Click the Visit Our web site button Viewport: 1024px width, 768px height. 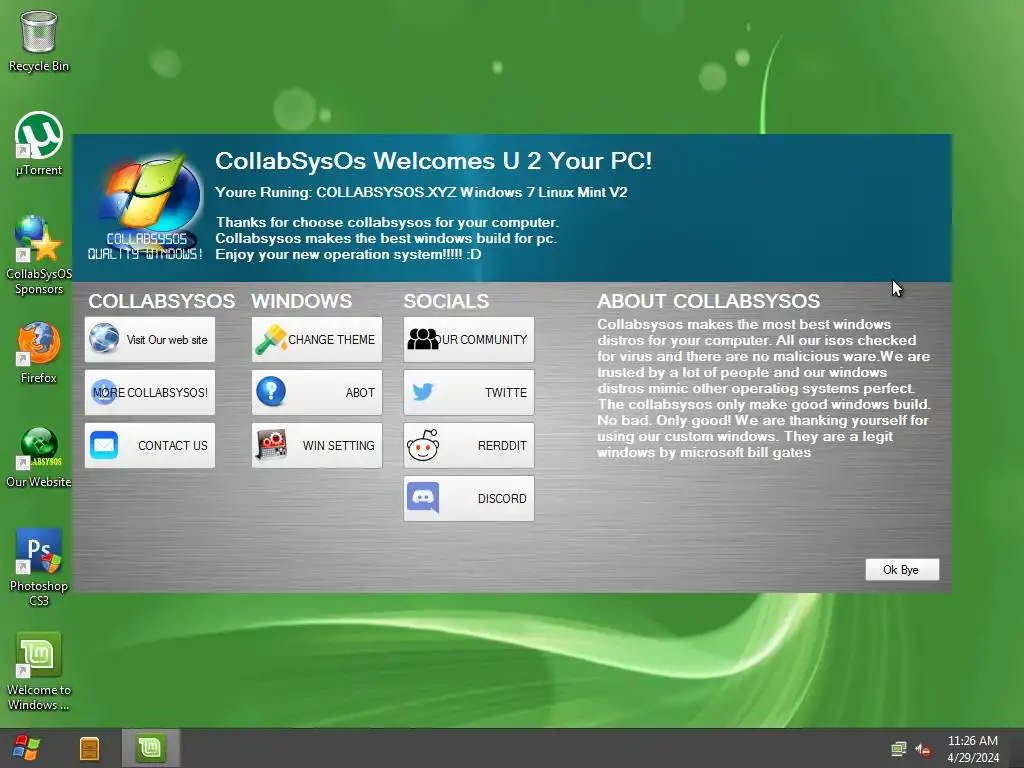pyautogui.click(x=150, y=340)
